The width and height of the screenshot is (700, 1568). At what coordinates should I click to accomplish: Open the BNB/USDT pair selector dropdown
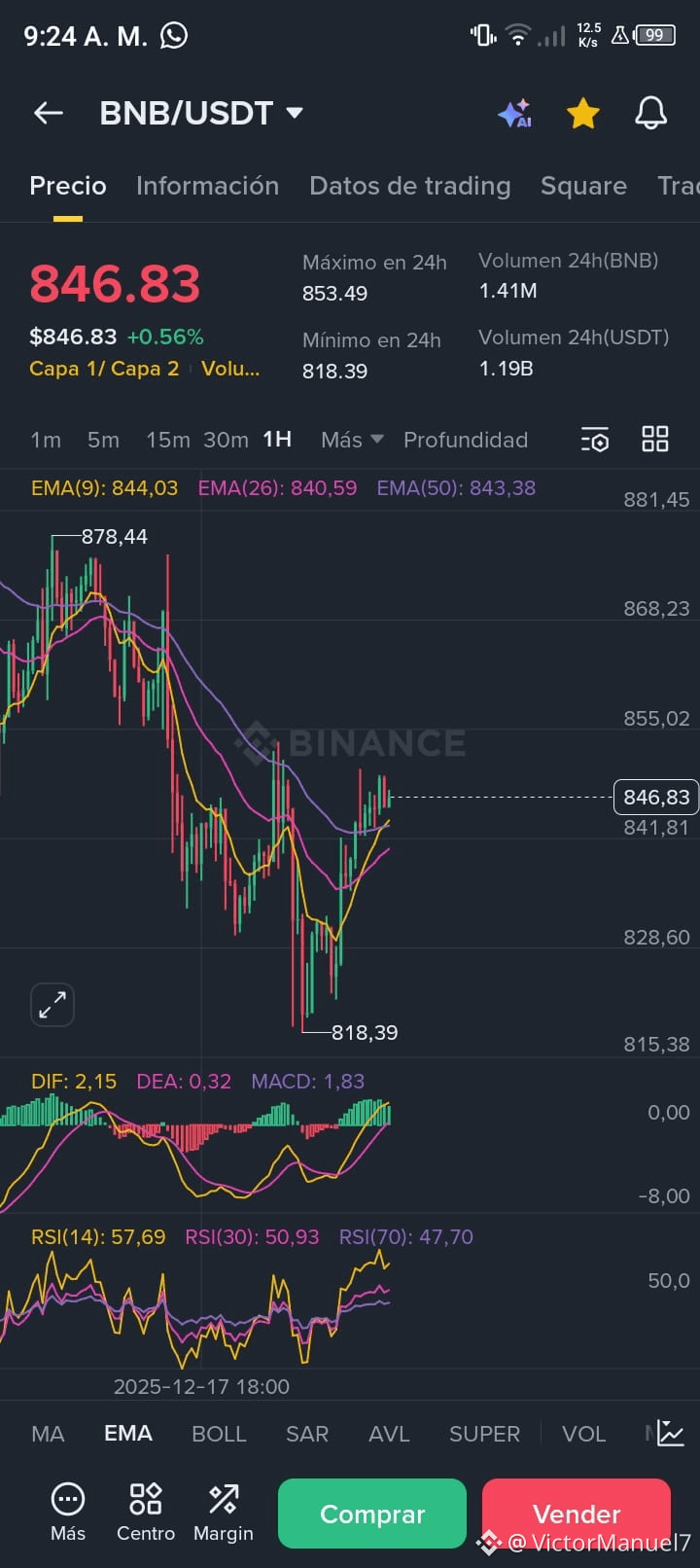[201, 113]
